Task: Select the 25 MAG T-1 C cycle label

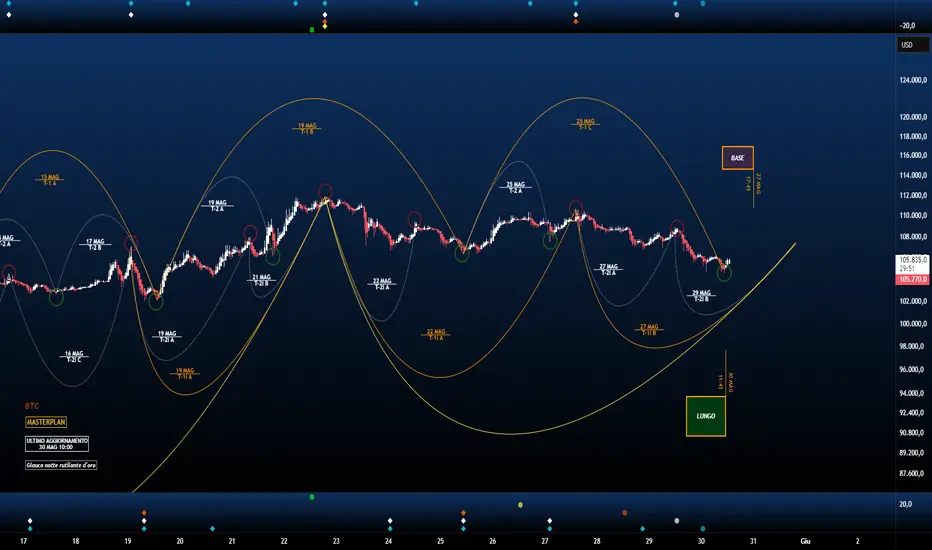Action: click(585, 124)
